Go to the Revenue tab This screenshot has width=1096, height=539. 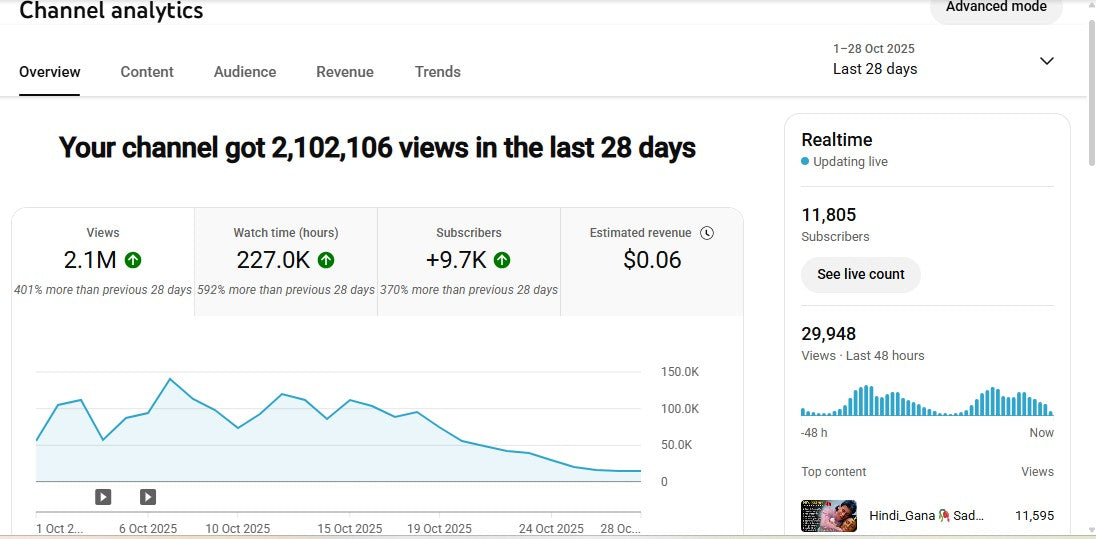coord(345,72)
